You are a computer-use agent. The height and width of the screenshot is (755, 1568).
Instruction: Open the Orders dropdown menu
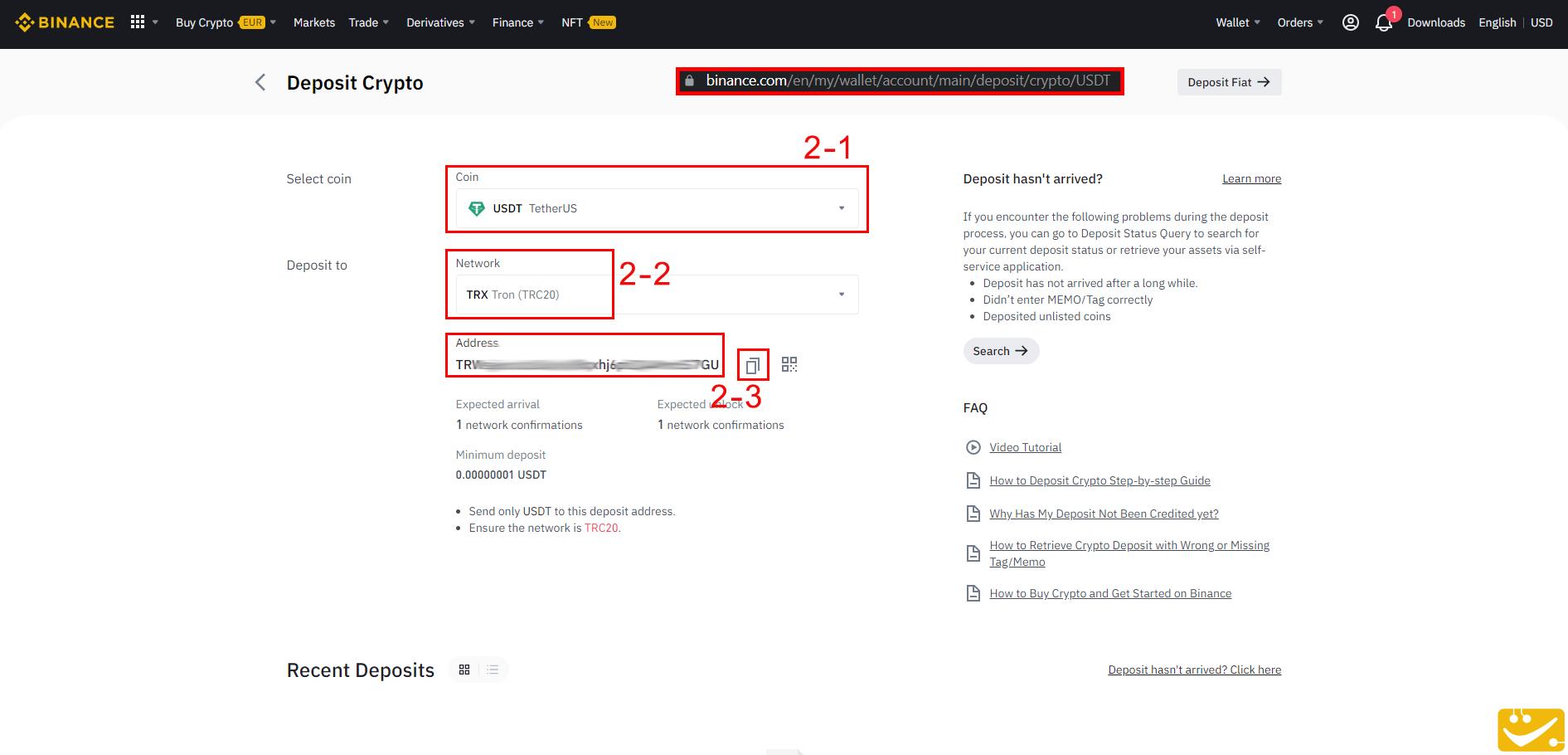(x=1300, y=22)
